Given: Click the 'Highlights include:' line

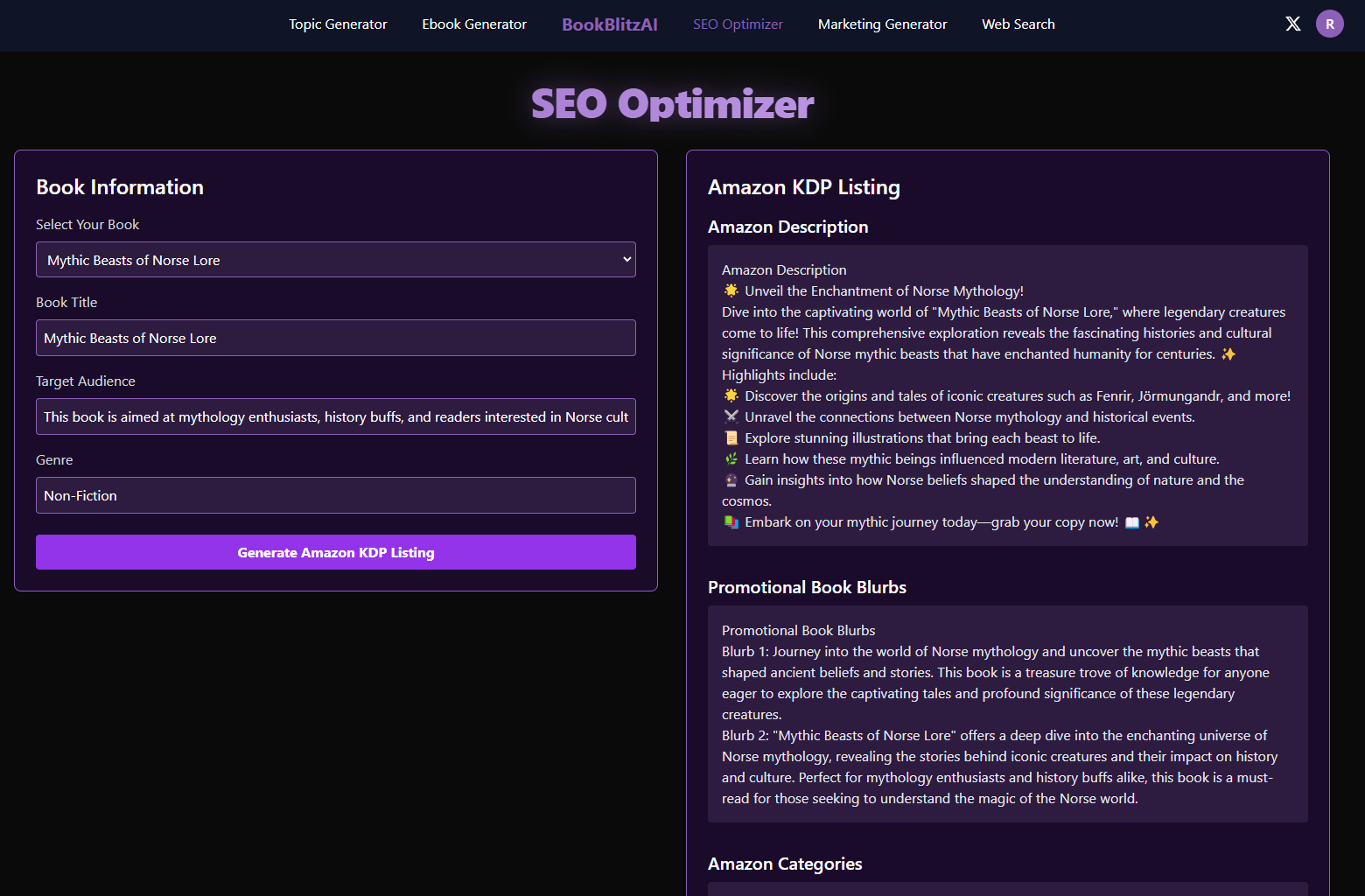Looking at the screenshot, I should click(x=779, y=375).
